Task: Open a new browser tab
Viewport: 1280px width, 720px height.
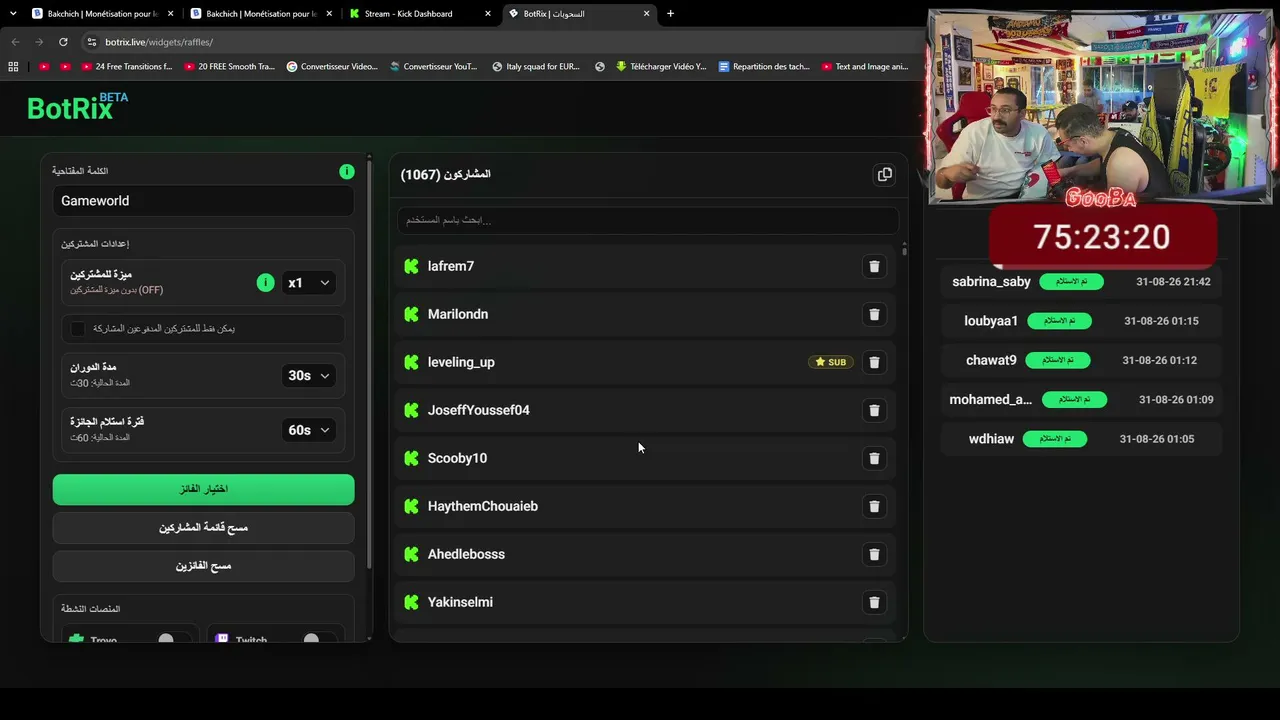Action: coord(670,14)
